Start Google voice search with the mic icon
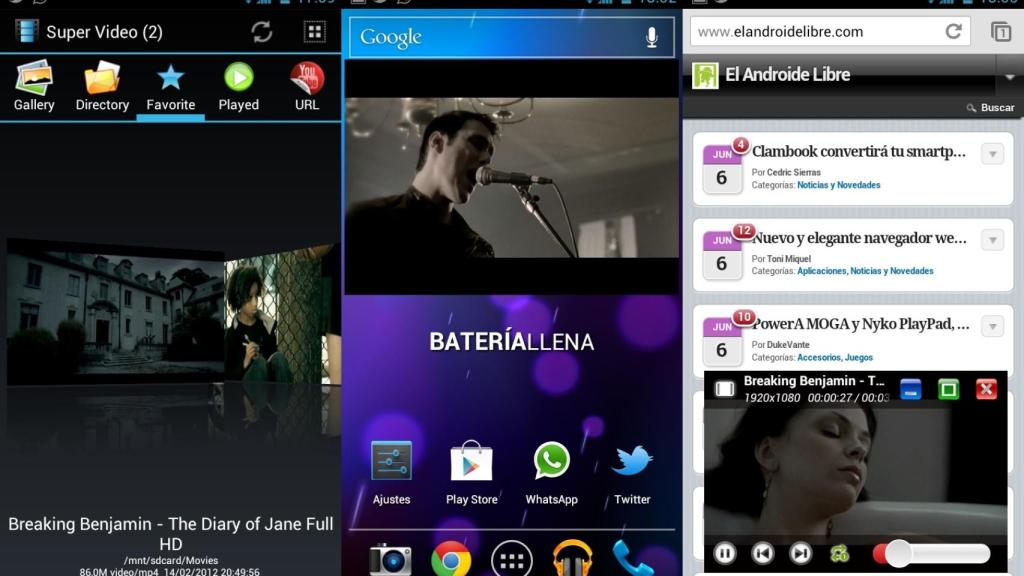This screenshot has height=576, width=1024. 651,36
